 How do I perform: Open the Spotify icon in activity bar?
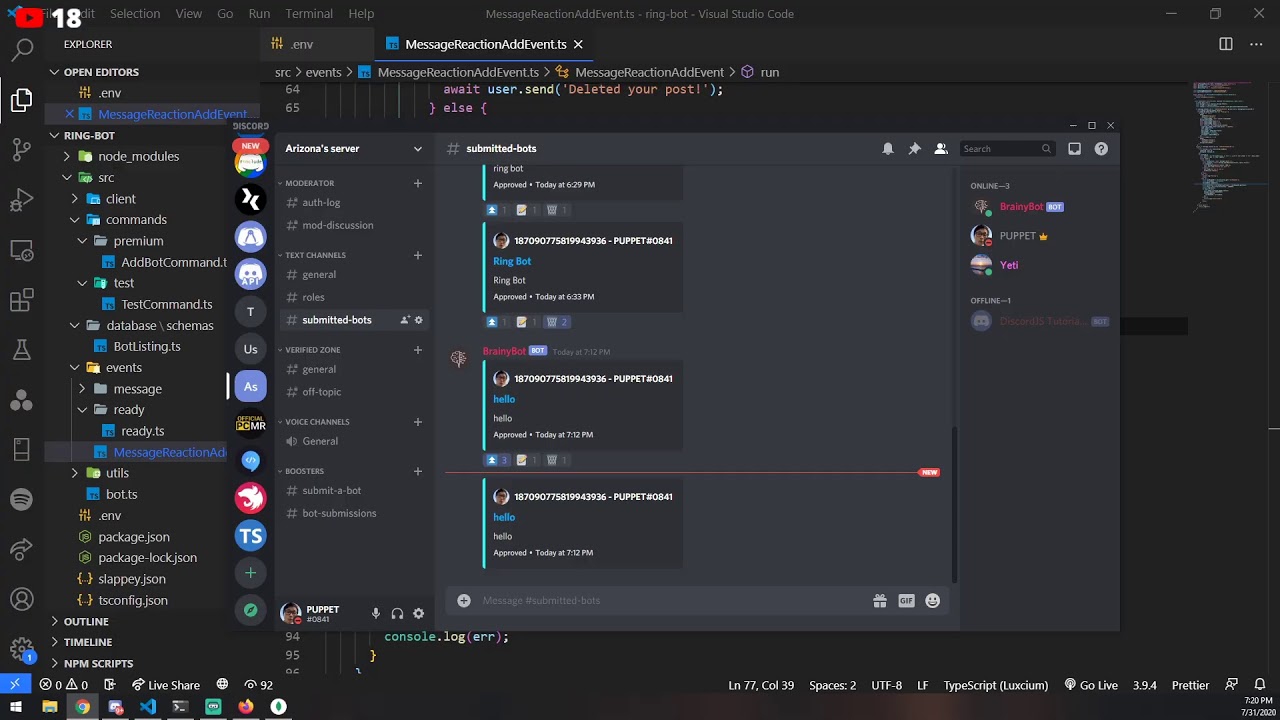pyautogui.click(x=22, y=498)
